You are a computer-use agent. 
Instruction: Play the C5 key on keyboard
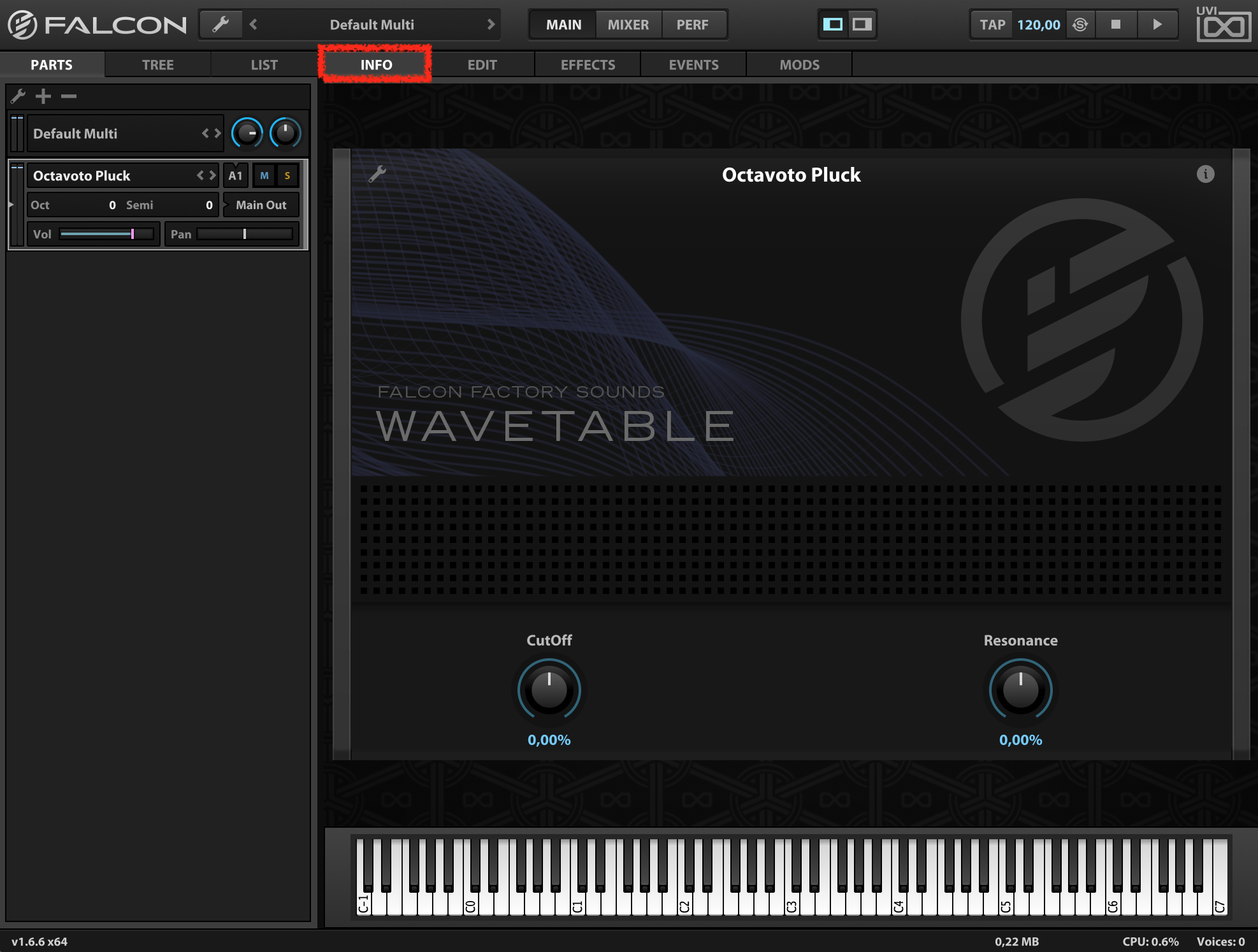click(x=1006, y=902)
